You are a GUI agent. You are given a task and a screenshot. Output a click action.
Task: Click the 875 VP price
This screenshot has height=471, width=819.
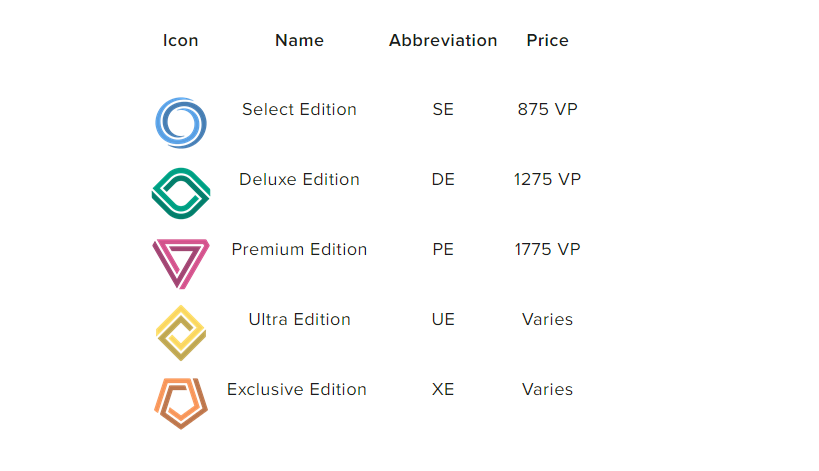point(547,109)
